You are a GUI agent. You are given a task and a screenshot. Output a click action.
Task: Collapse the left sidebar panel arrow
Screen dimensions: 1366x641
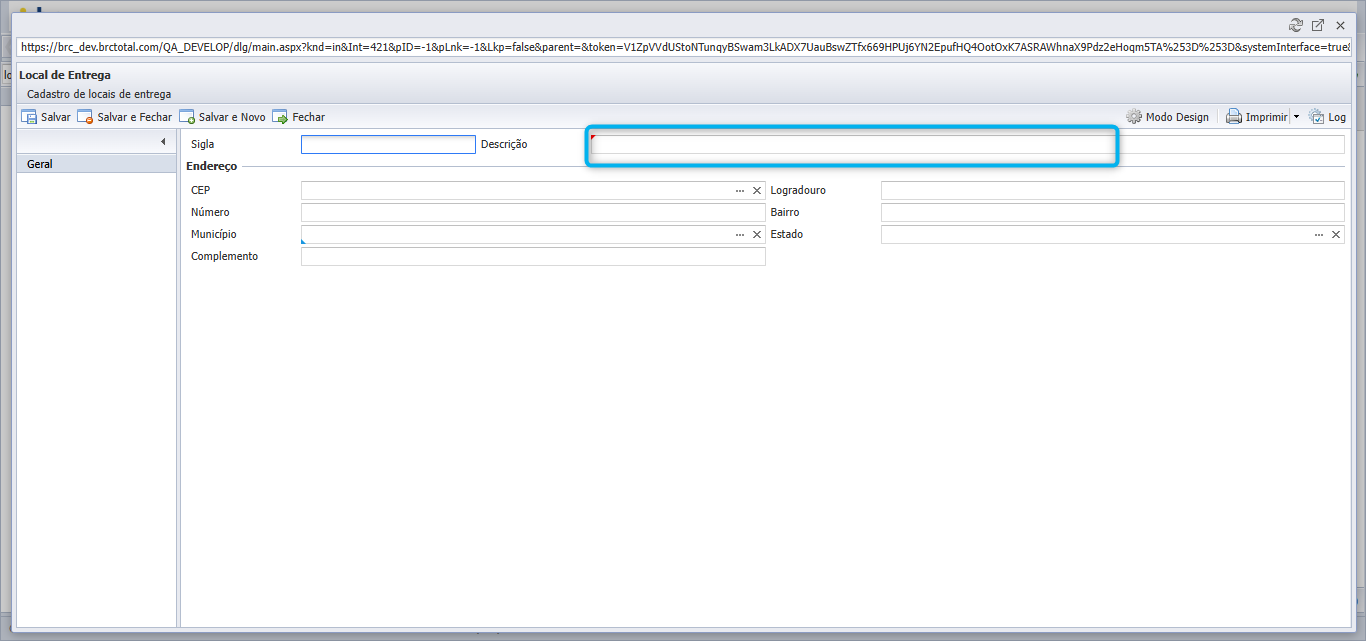163,142
